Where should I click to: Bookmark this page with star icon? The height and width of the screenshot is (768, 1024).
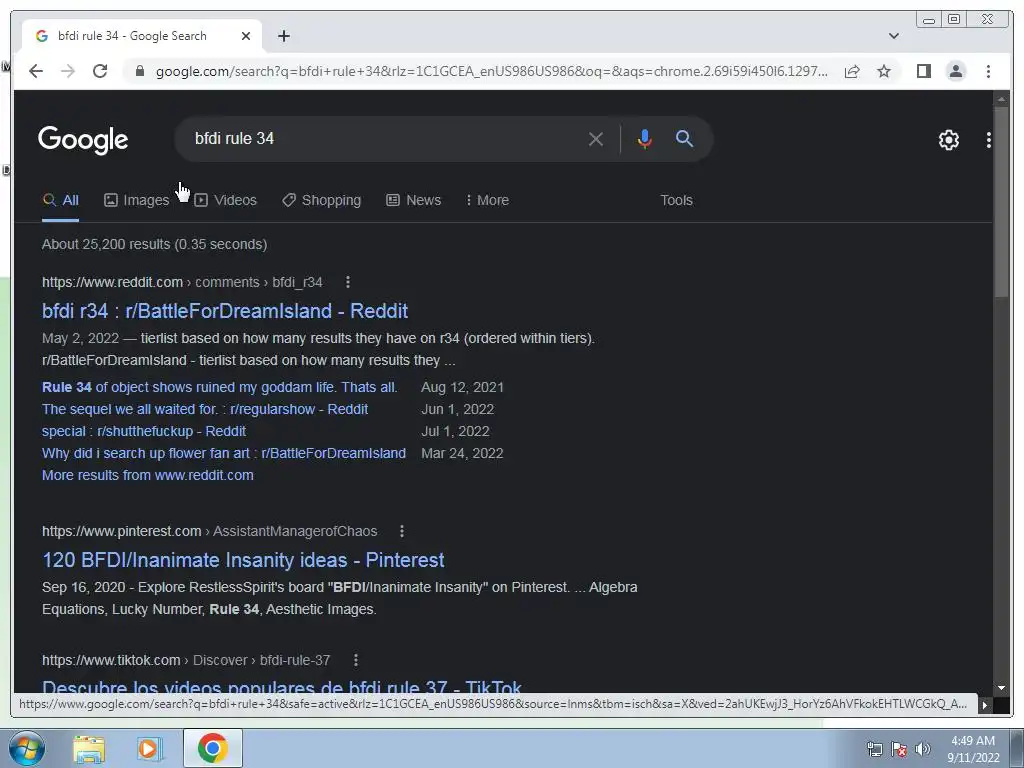(x=884, y=71)
